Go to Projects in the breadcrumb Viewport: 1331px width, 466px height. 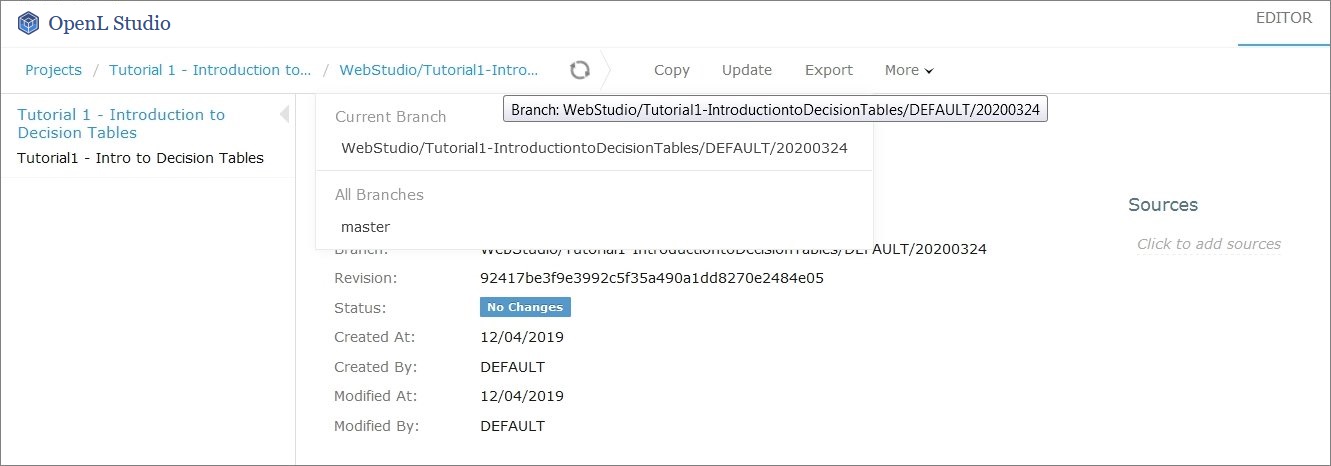(53, 70)
